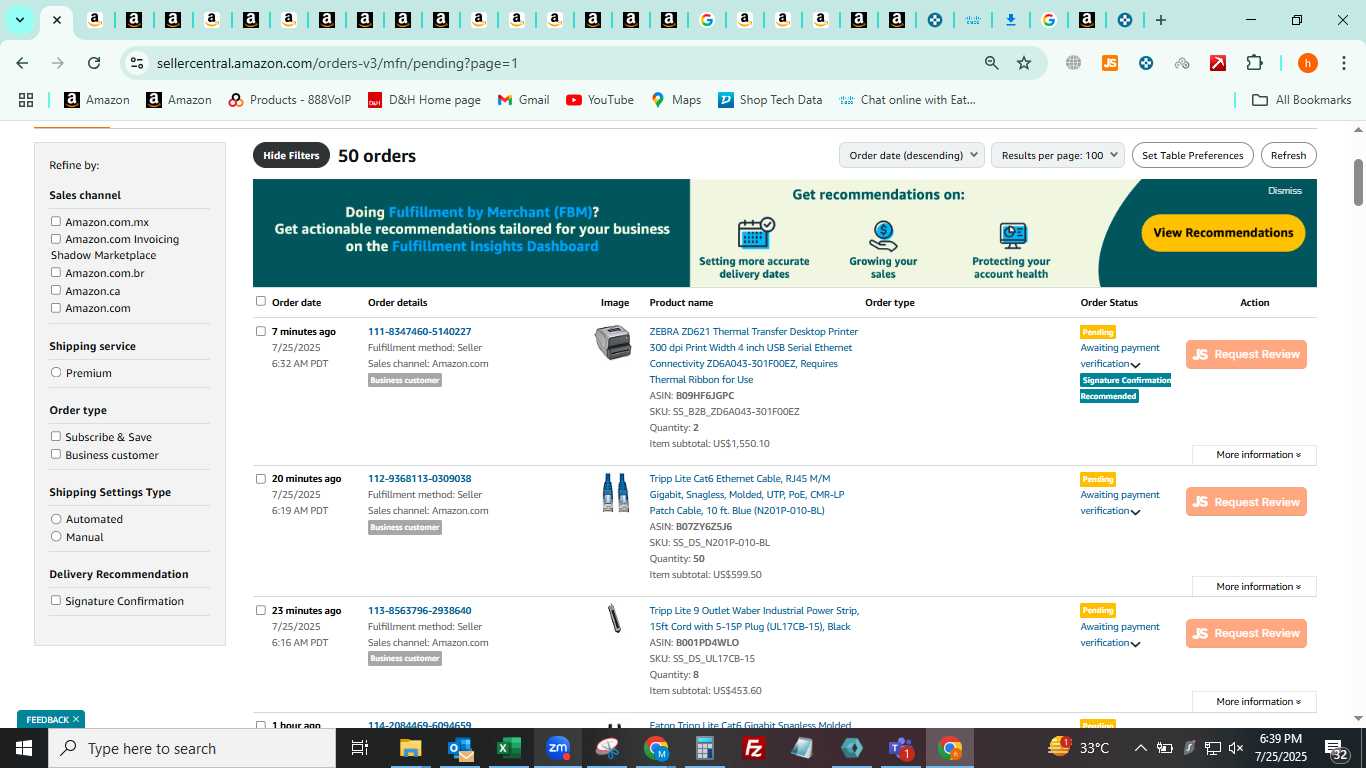Click the orange JS extension icon
The width and height of the screenshot is (1366, 768).
tap(1109, 63)
